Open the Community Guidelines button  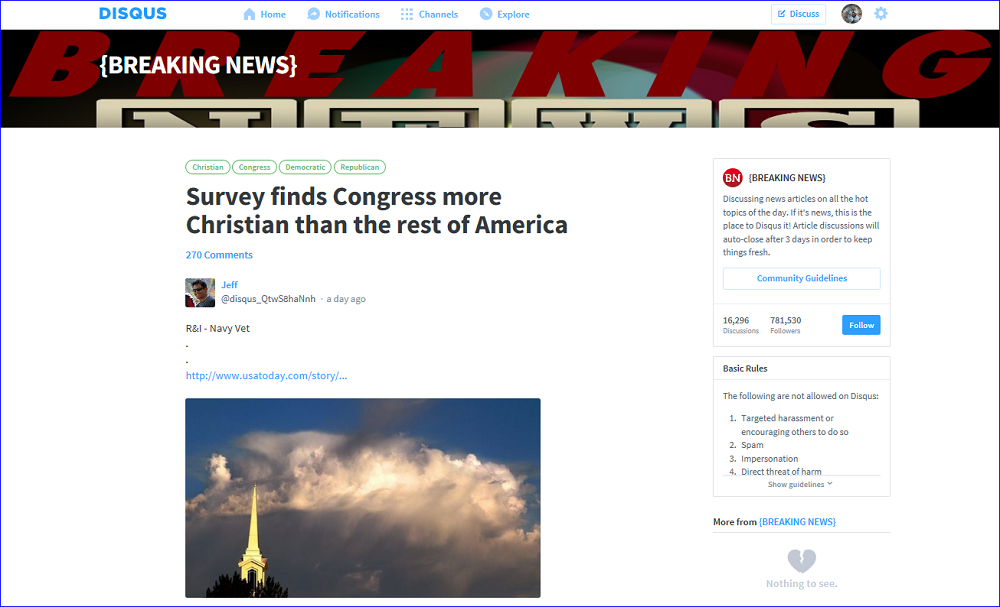801,279
